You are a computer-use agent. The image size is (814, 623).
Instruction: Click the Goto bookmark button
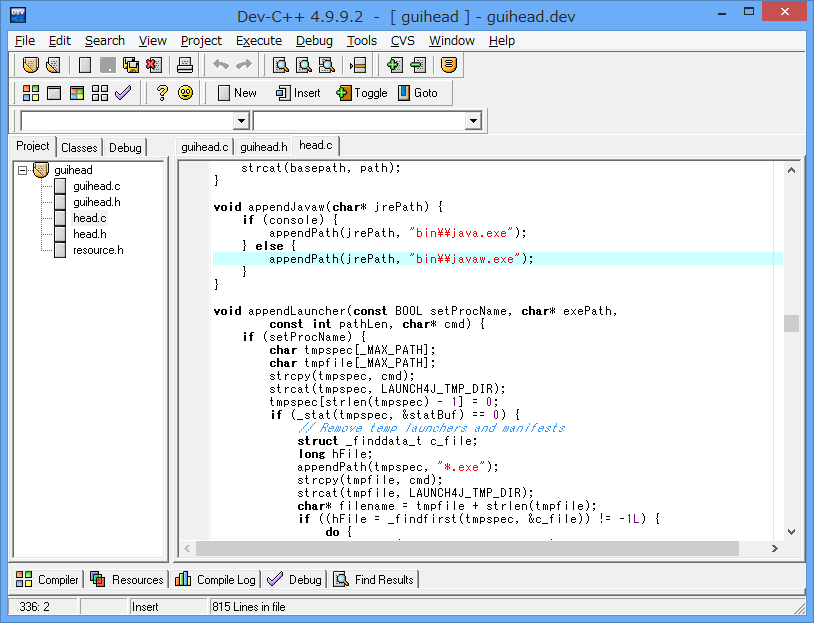pos(418,93)
